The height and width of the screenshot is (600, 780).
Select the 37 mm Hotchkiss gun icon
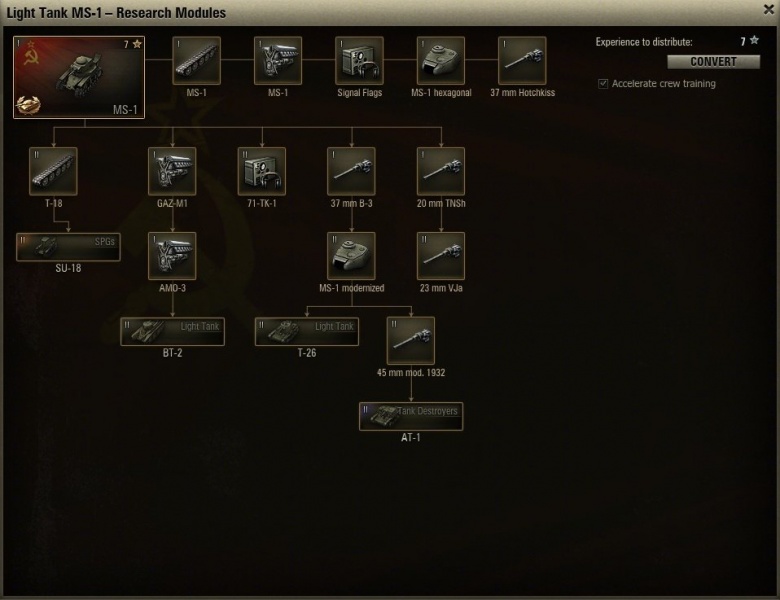coord(522,60)
